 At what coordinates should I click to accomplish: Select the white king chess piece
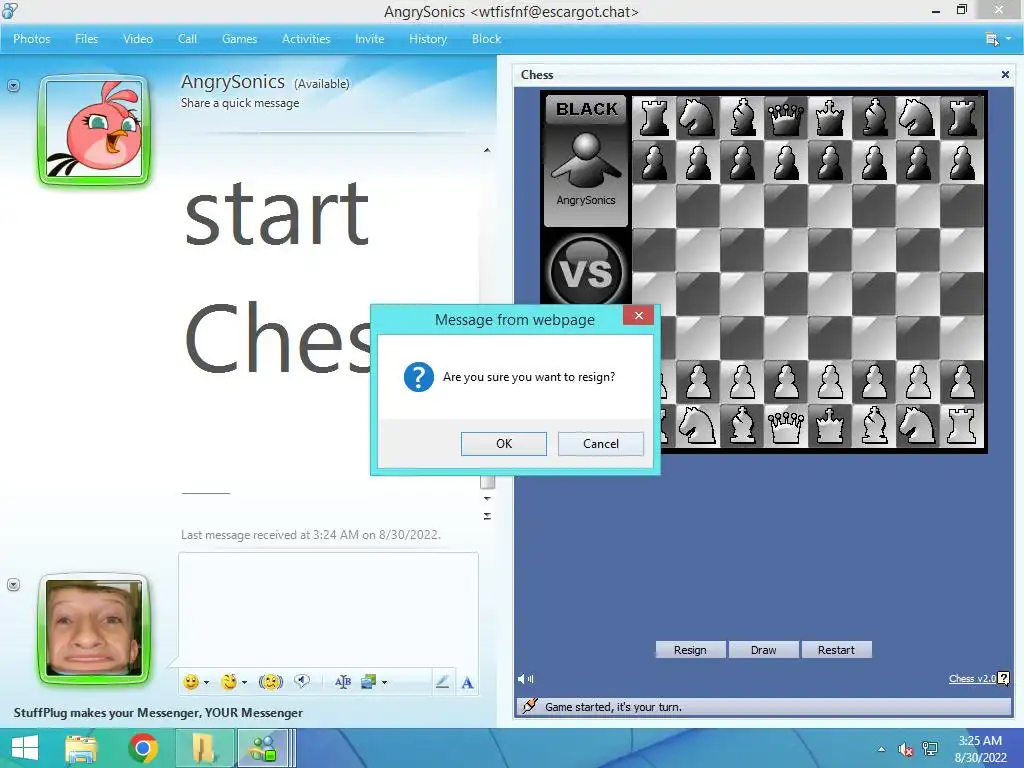click(829, 426)
